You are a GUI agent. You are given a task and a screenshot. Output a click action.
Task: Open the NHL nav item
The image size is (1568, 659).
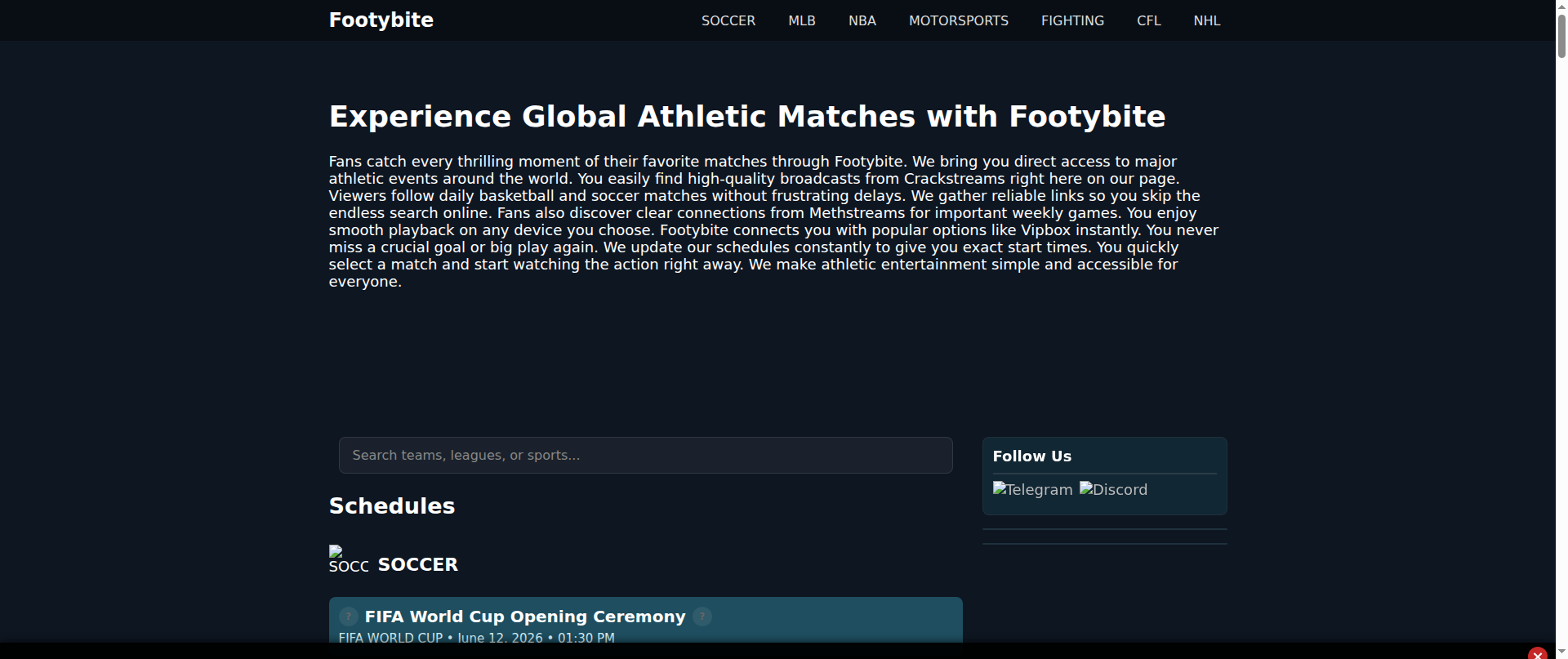click(1206, 21)
